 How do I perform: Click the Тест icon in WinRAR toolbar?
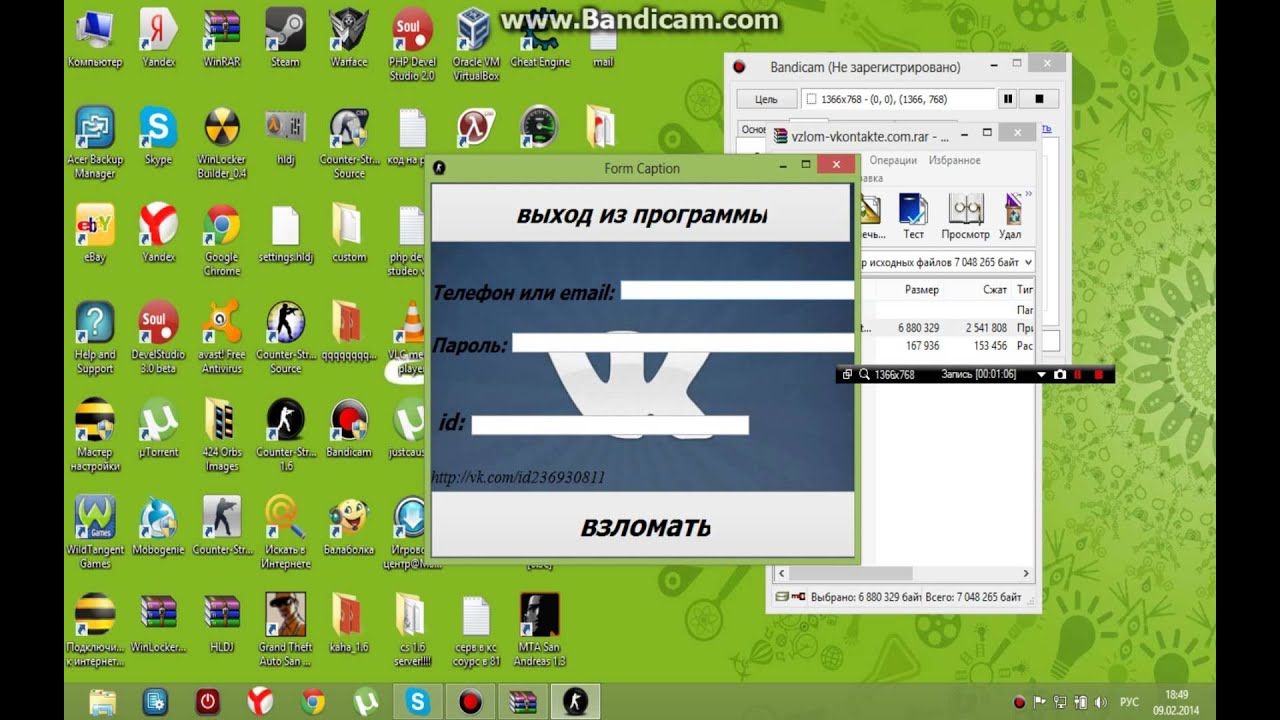pyautogui.click(x=913, y=217)
